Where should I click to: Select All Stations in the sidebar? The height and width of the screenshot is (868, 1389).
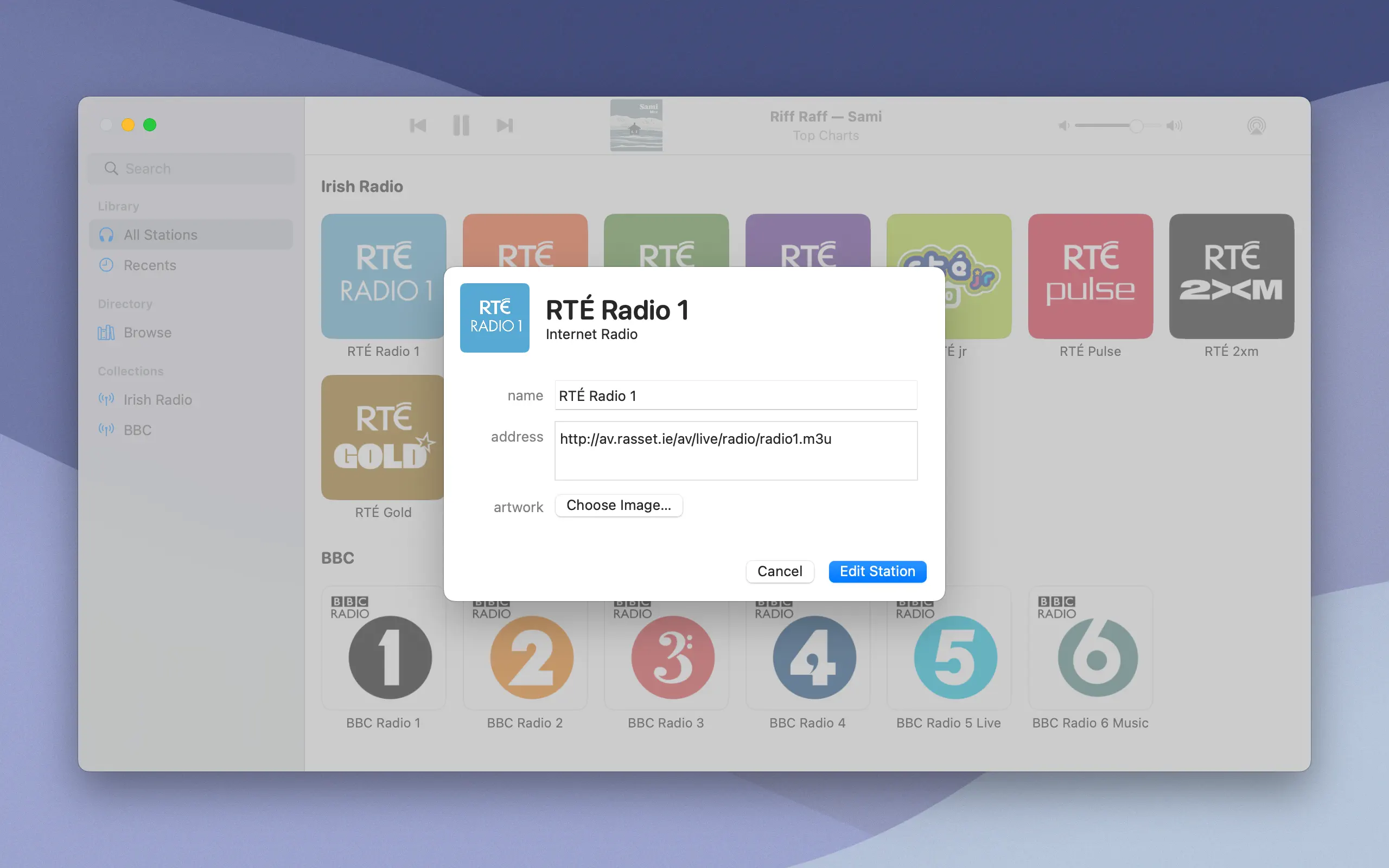(x=161, y=235)
